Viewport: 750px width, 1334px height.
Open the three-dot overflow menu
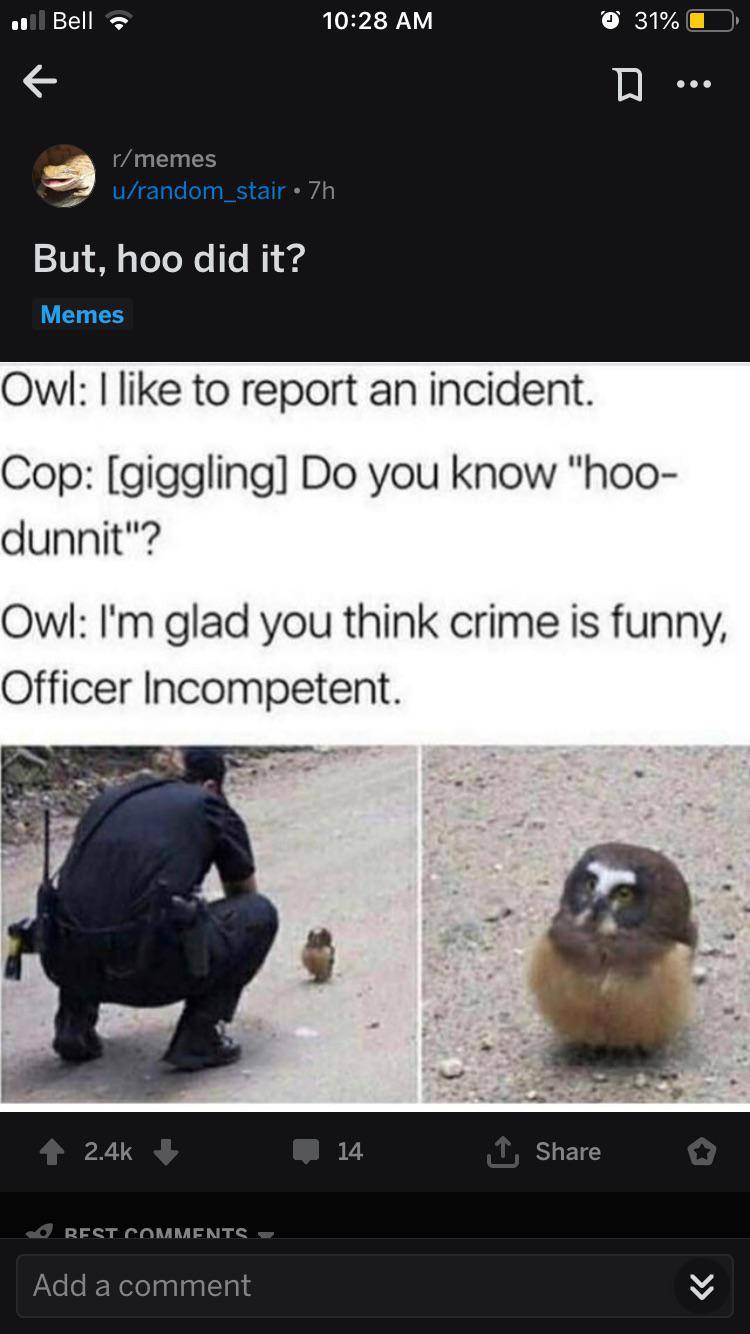tap(694, 85)
